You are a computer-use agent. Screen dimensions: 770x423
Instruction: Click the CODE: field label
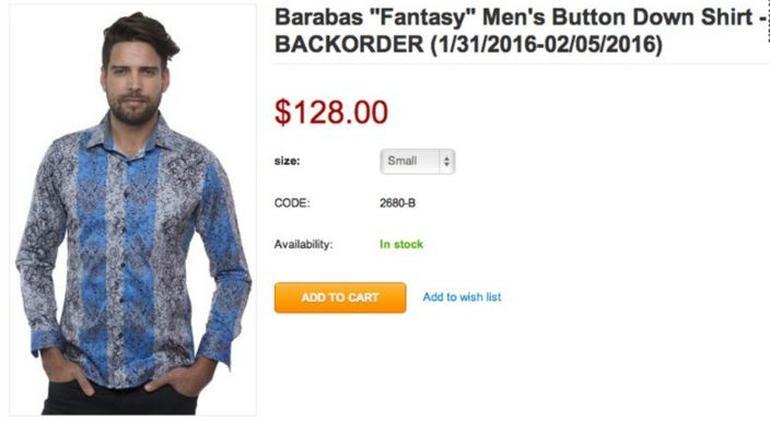[x=292, y=203]
